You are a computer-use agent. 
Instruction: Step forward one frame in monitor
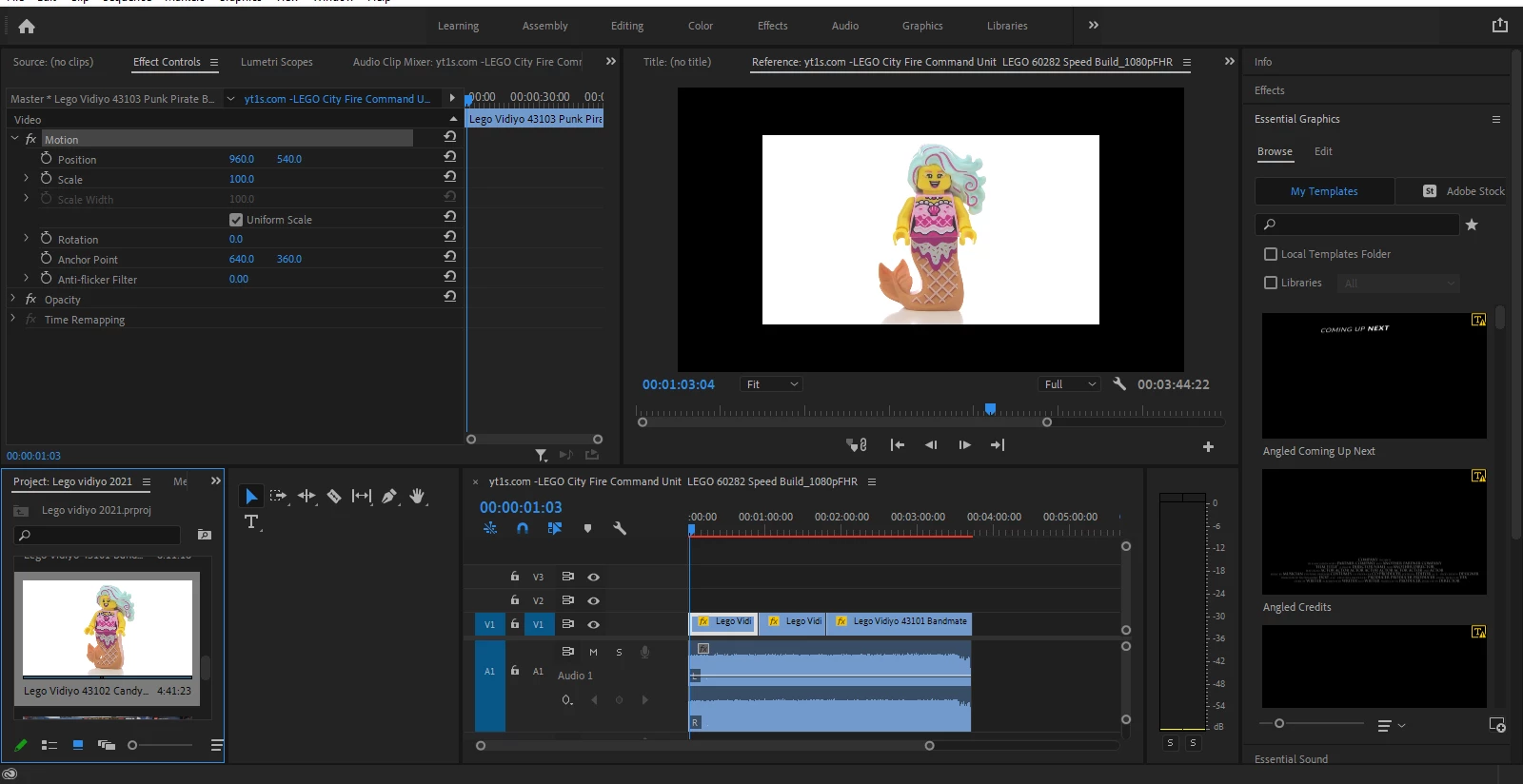(964, 444)
